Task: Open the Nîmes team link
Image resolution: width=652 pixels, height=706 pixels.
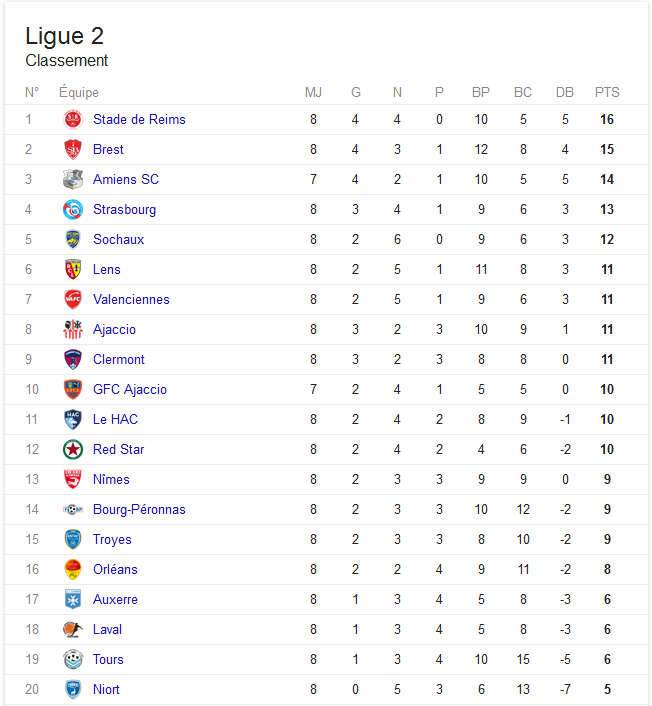Action: coord(111,480)
